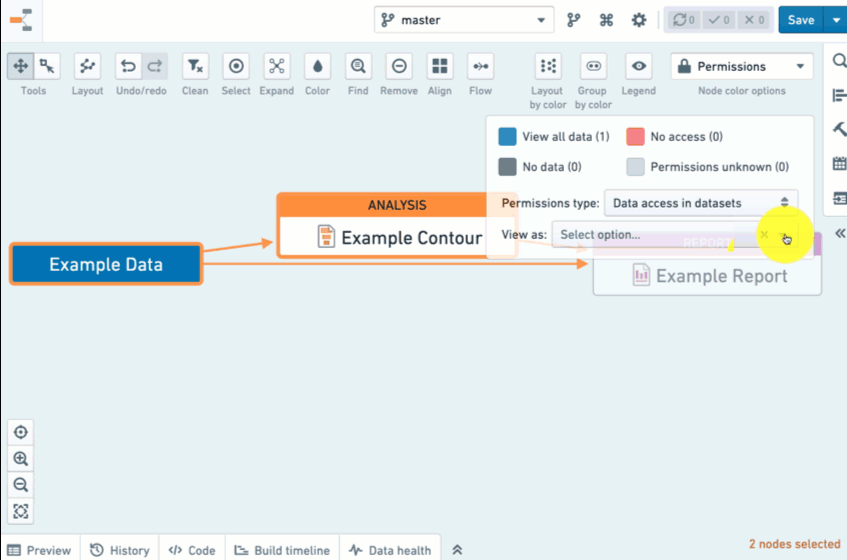Viewport: 847px width, 560px height.
Task: Open the Permissions node color dropdown
Action: pyautogui.click(x=742, y=66)
